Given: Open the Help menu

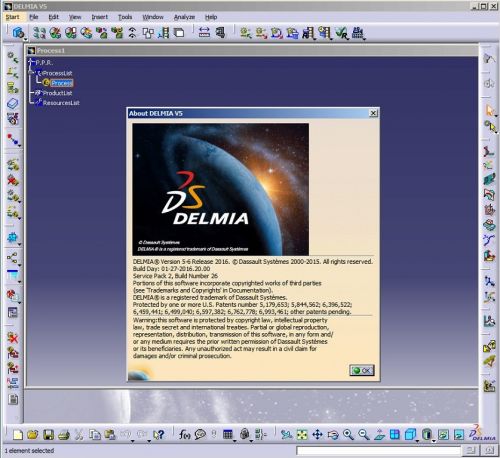Looking at the screenshot, I should (211, 17).
